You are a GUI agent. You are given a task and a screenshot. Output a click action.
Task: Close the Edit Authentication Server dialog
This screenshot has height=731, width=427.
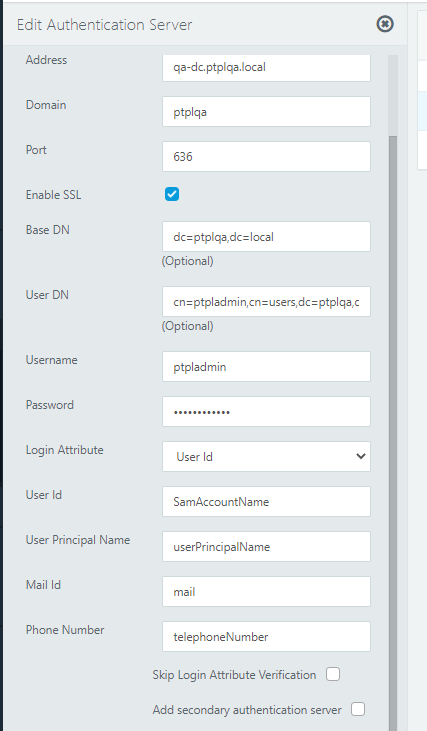(385, 24)
